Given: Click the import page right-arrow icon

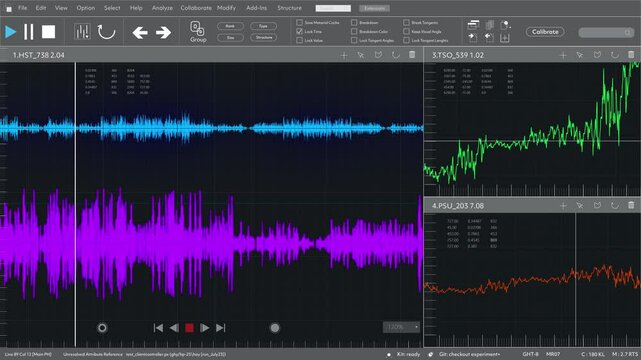Looking at the screenshot, I should (473, 38).
